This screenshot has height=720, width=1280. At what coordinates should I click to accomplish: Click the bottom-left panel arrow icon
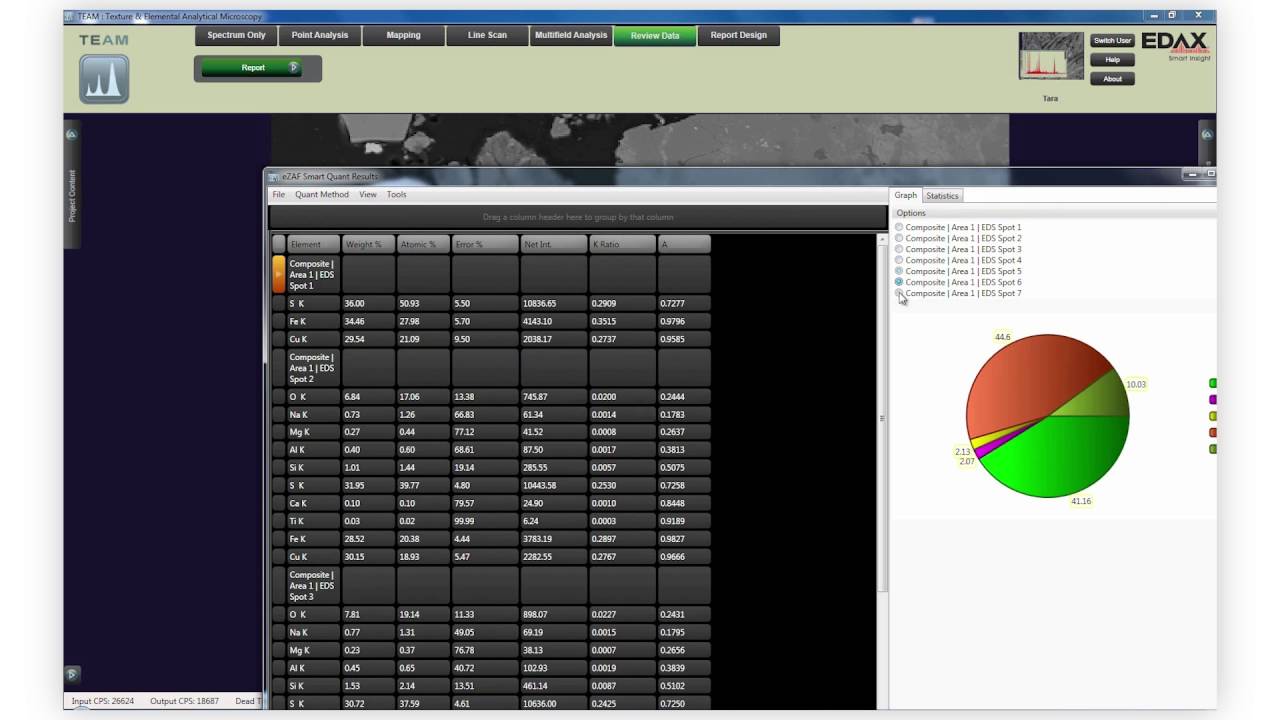coord(71,674)
